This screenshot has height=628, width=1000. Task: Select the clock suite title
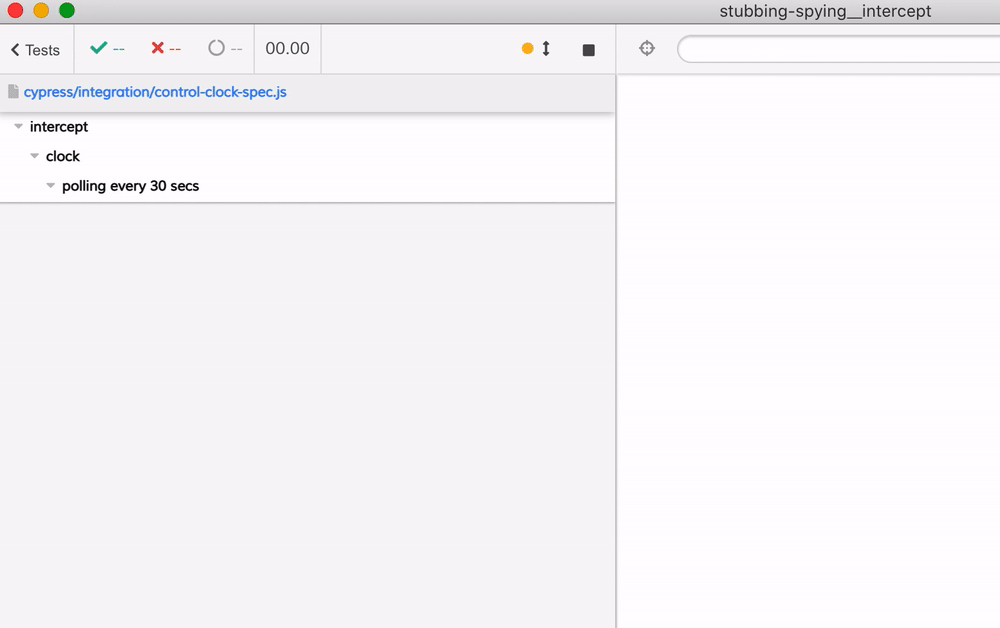pos(63,156)
